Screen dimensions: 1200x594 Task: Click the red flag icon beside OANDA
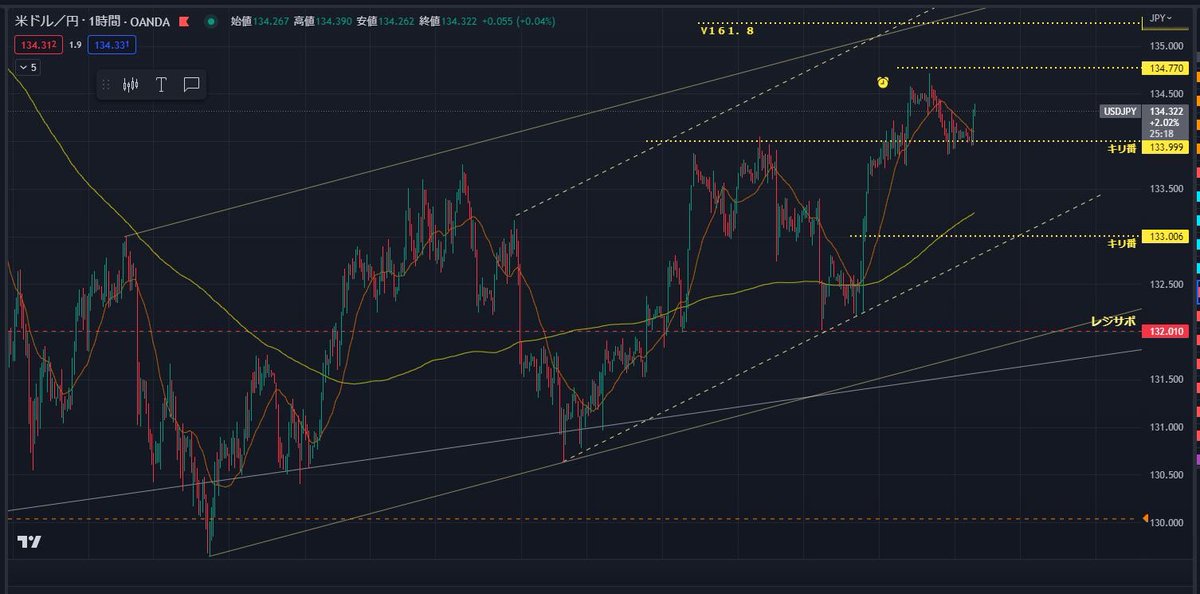click(x=184, y=20)
